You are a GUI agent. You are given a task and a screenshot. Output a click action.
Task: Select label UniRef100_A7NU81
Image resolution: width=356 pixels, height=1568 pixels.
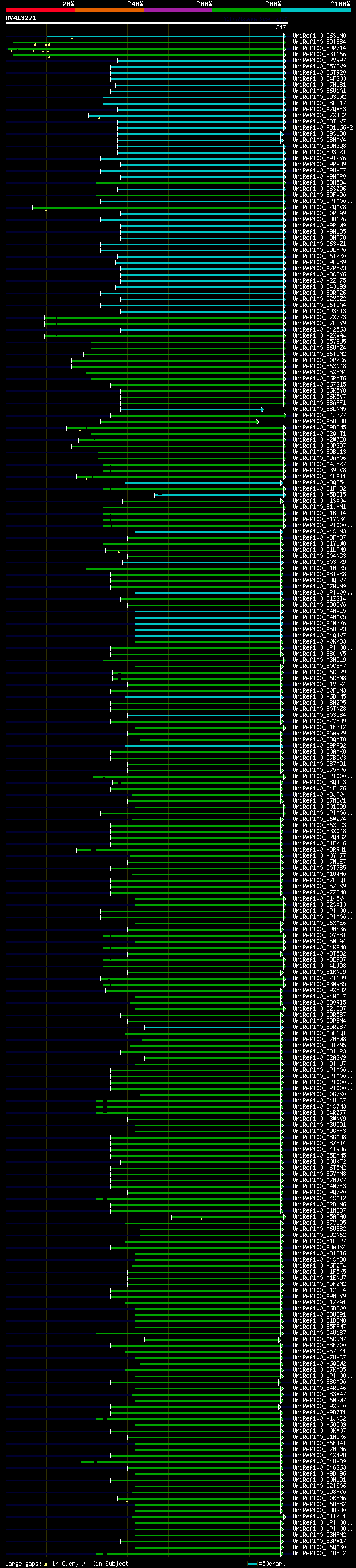(x=319, y=85)
